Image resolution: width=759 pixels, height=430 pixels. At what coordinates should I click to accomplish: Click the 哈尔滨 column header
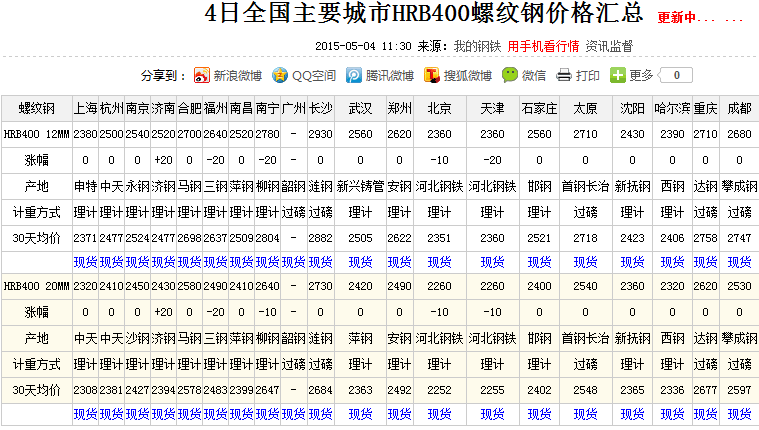point(672,108)
